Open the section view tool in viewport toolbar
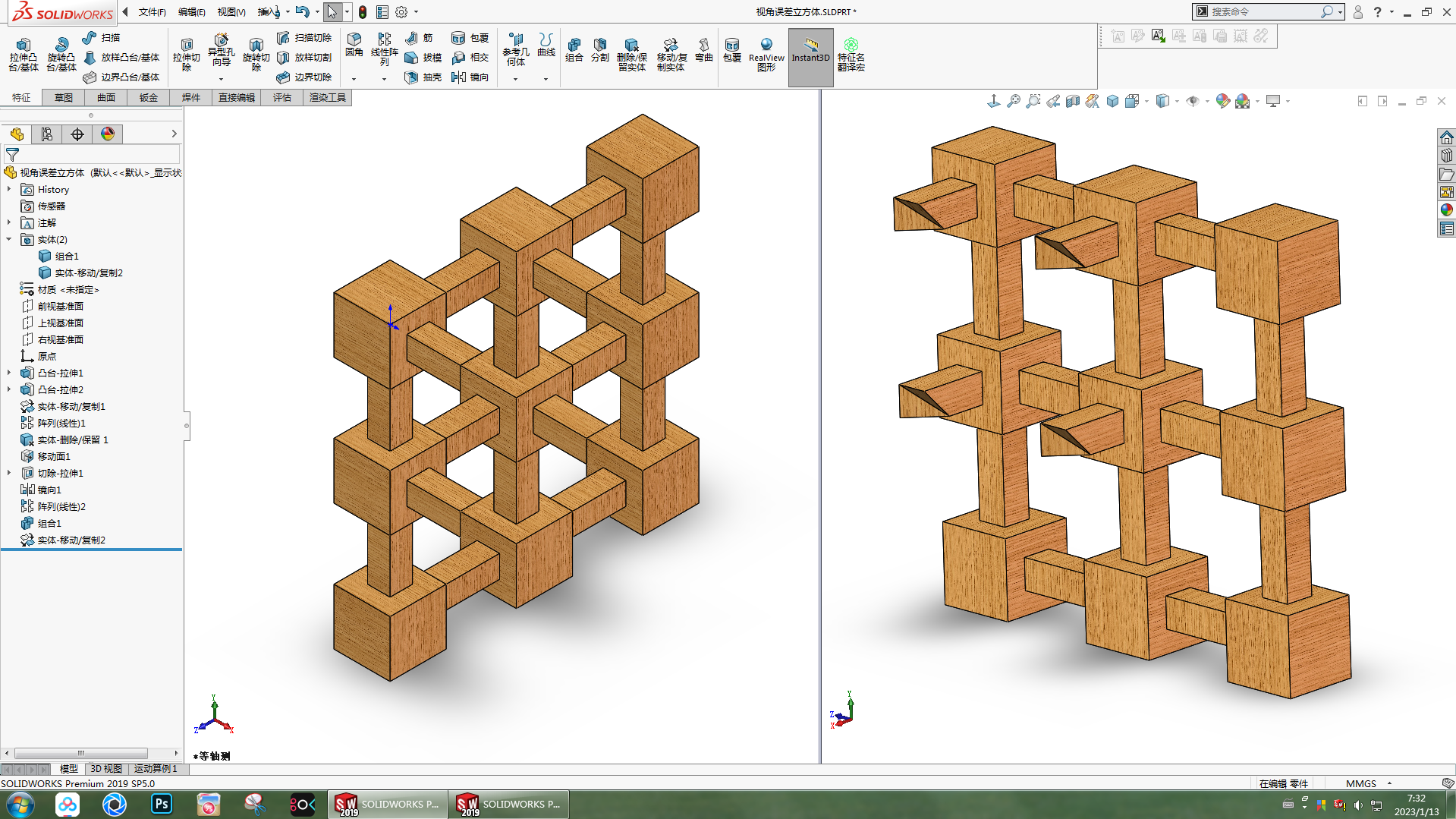Image resolution: width=1456 pixels, height=819 pixels. (x=1072, y=101)
